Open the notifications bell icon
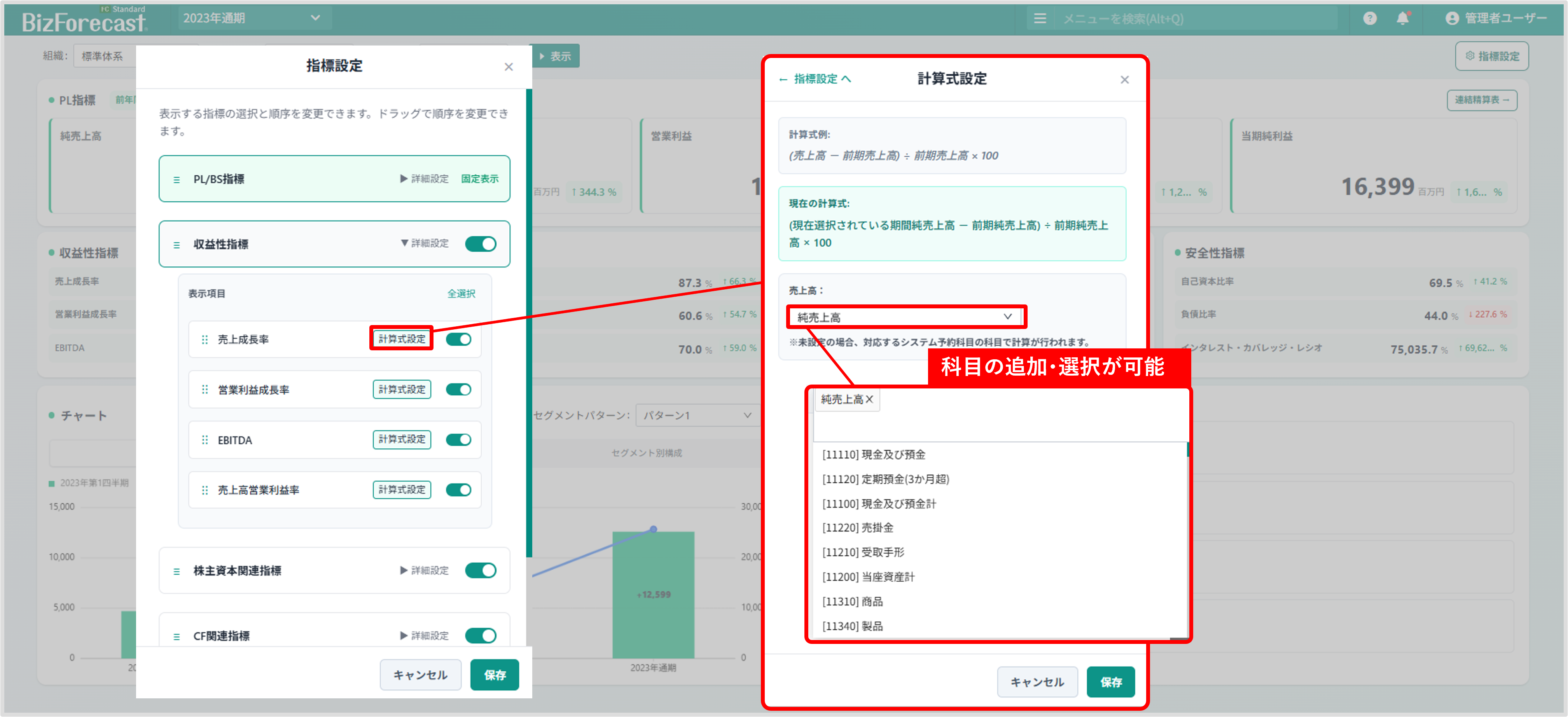Viewport: 1568px width, 717px height. (x=1402, y=18)
